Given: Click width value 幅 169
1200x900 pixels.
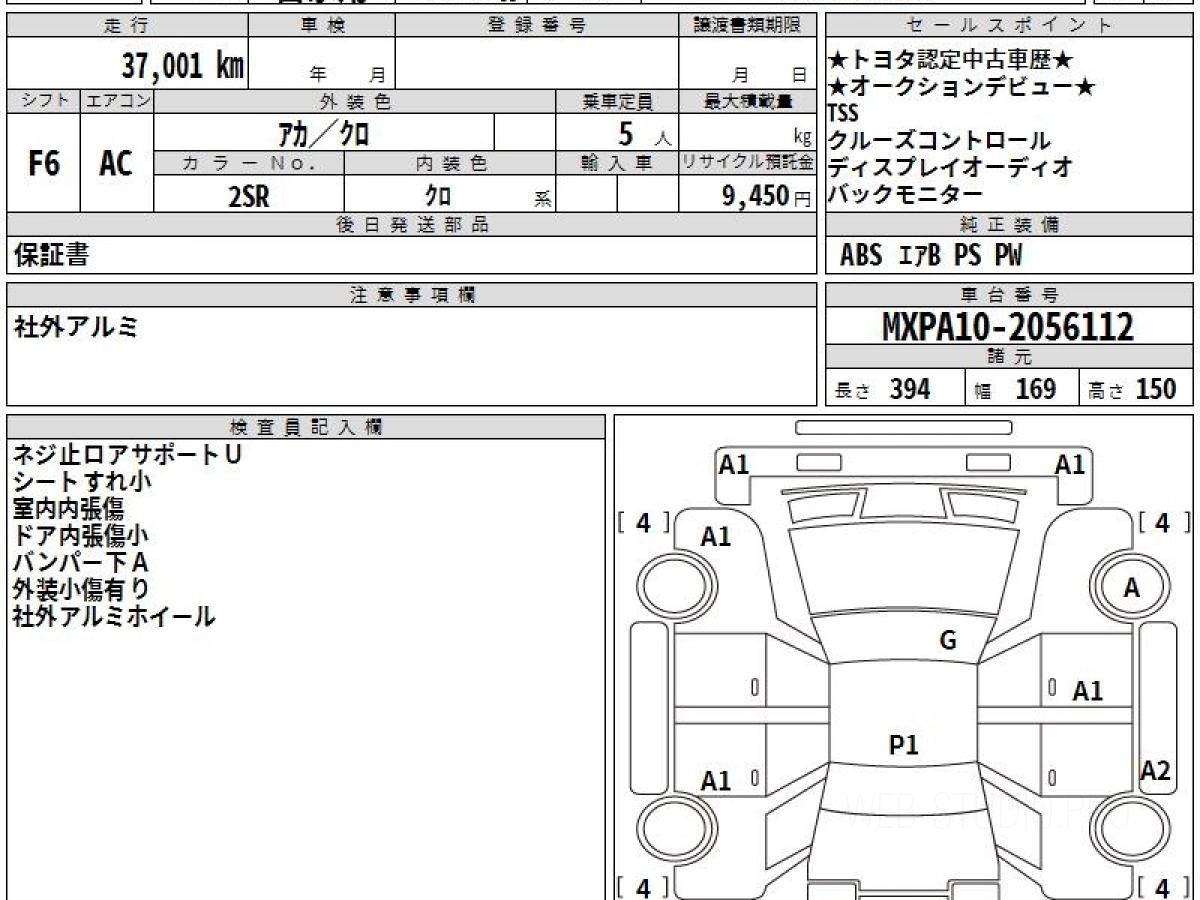Looking at the screenshot, I should tap(1015, 389).
